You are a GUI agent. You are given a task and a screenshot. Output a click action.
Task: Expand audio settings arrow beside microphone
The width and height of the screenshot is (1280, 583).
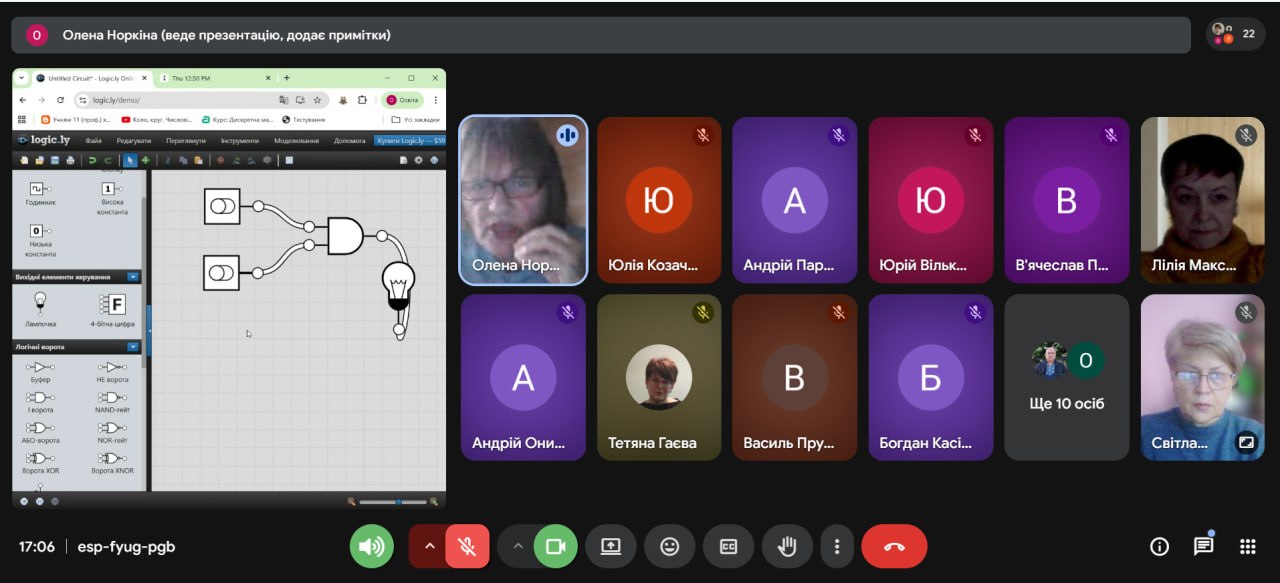pyautogui.click(x=429, y=546)
